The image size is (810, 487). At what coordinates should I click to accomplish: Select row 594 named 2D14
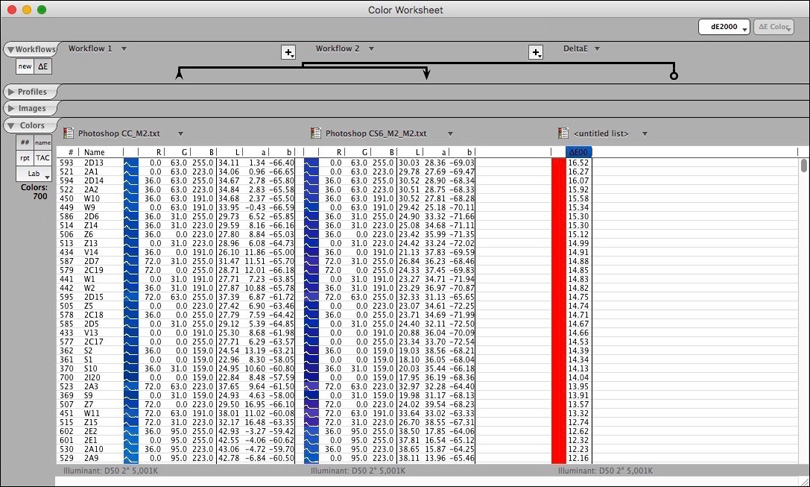point(427,181)
